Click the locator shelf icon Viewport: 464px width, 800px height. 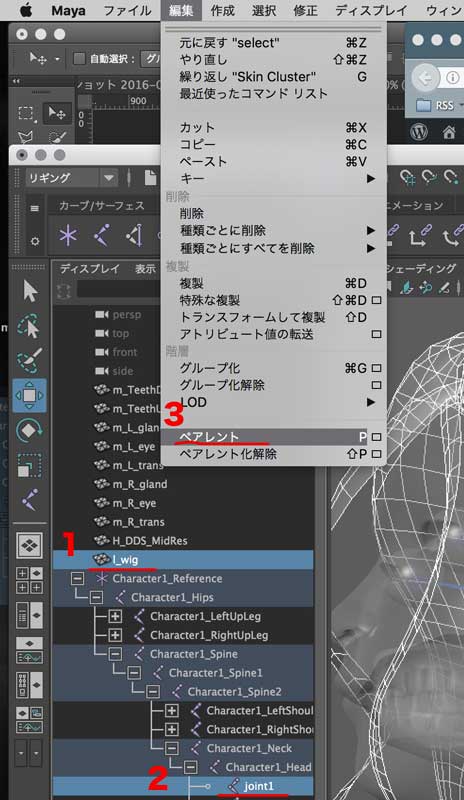coord(67,236)
